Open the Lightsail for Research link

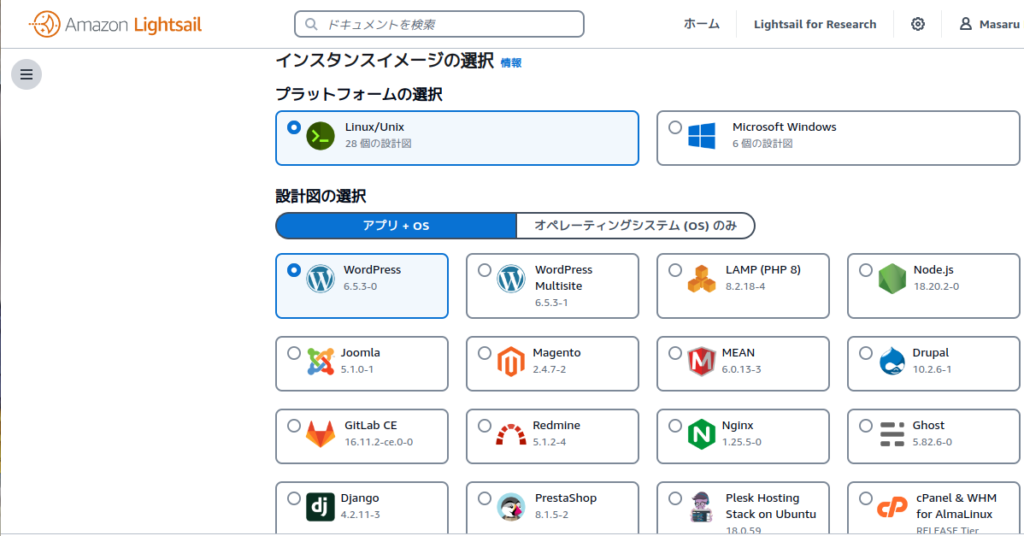tap(814, 24)
